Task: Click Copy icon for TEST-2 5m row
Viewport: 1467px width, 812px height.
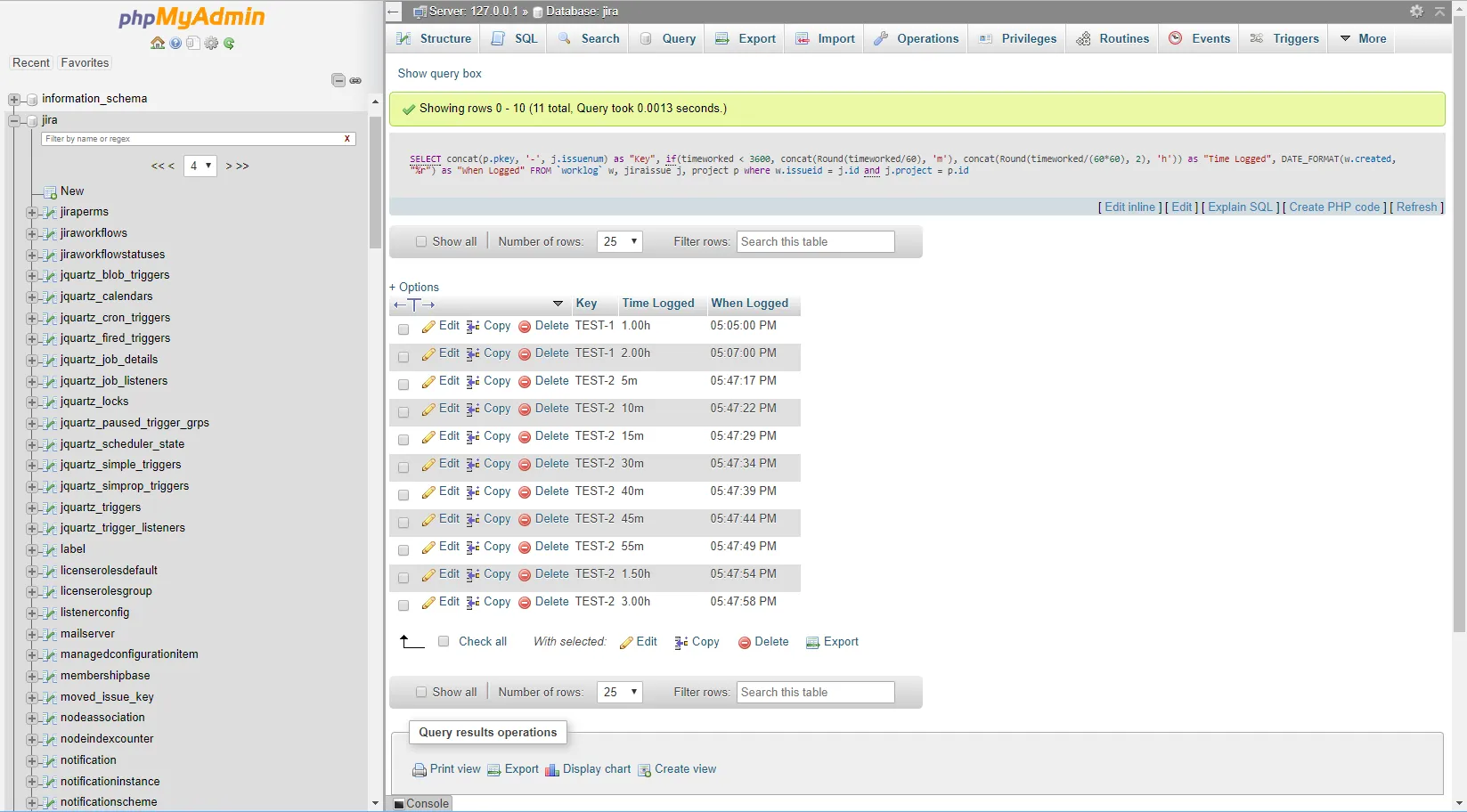Action: (473, 382)
